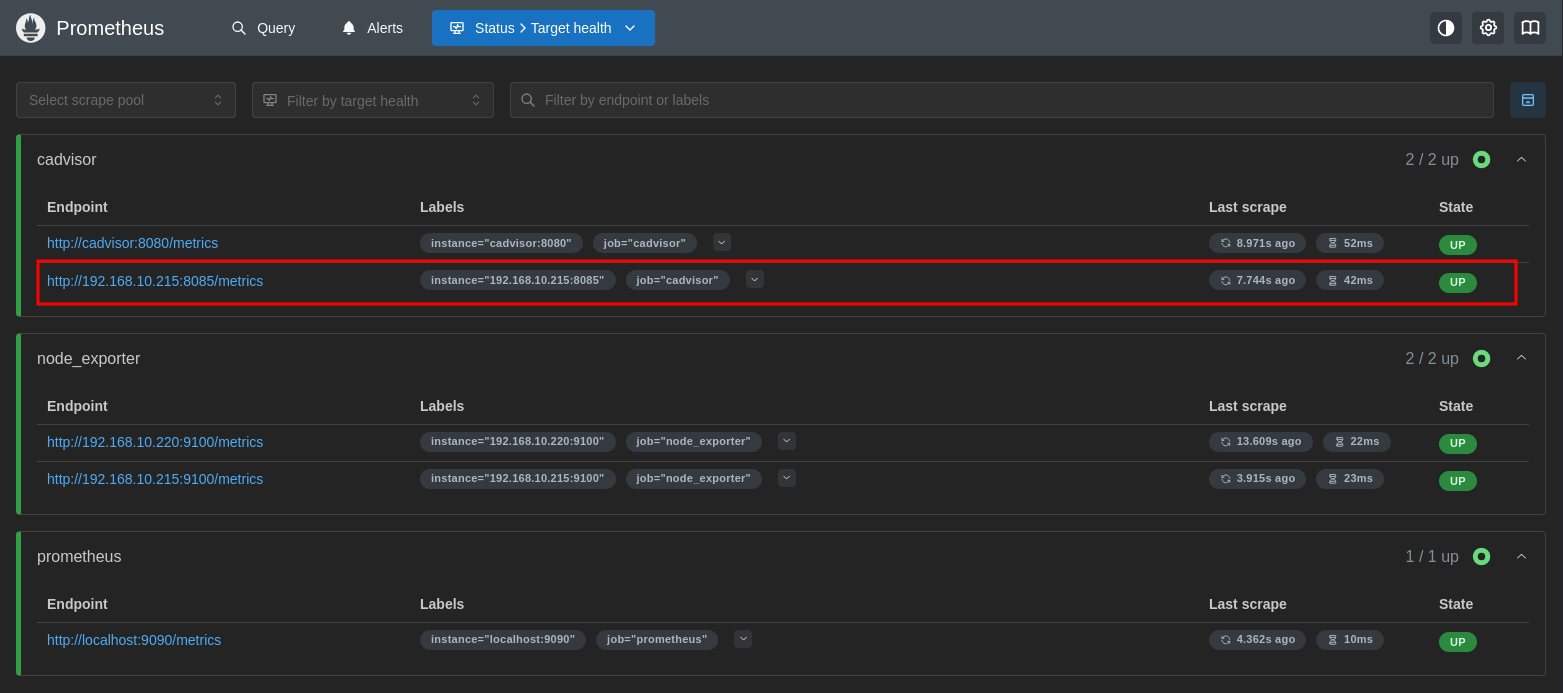
Task: Open the Alerts page
Action: (373, 28)
